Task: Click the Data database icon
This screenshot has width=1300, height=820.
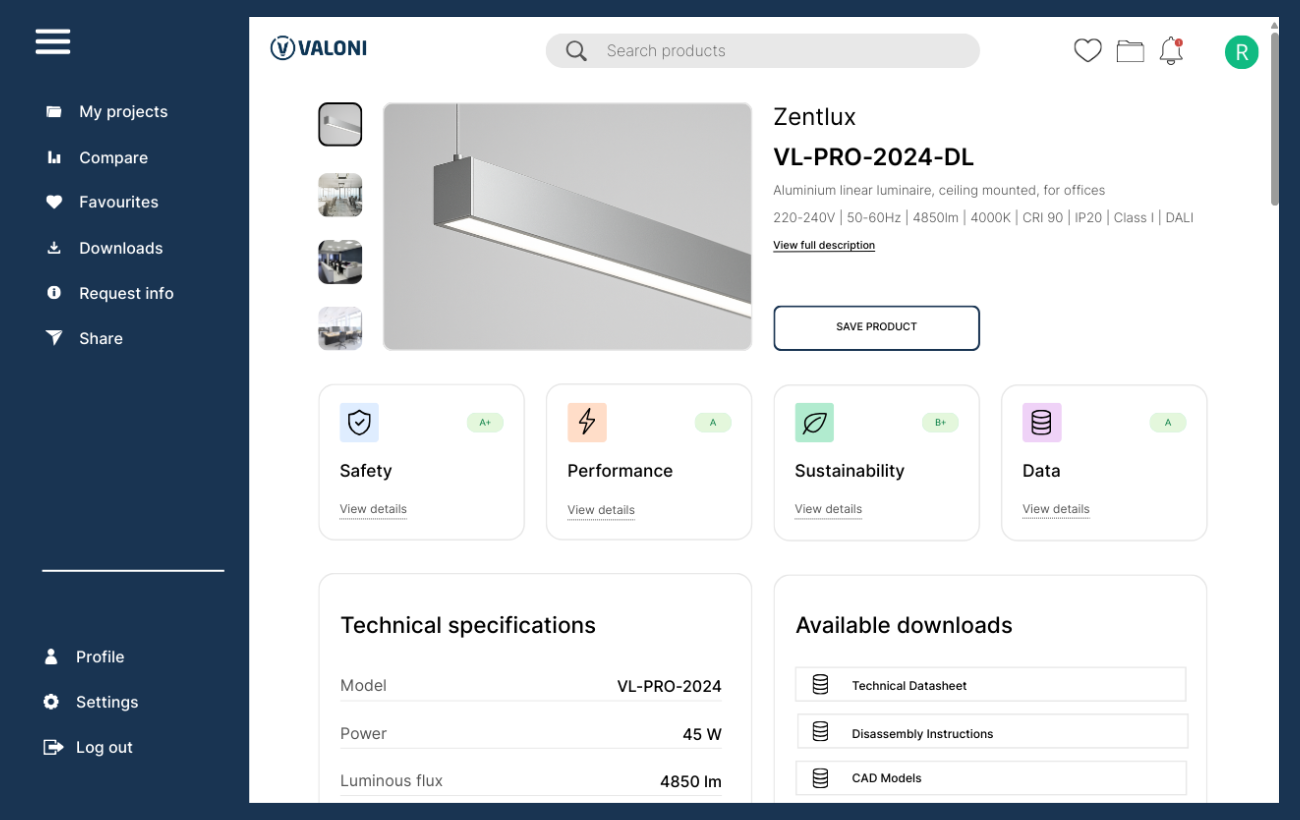Action: 1041,423
